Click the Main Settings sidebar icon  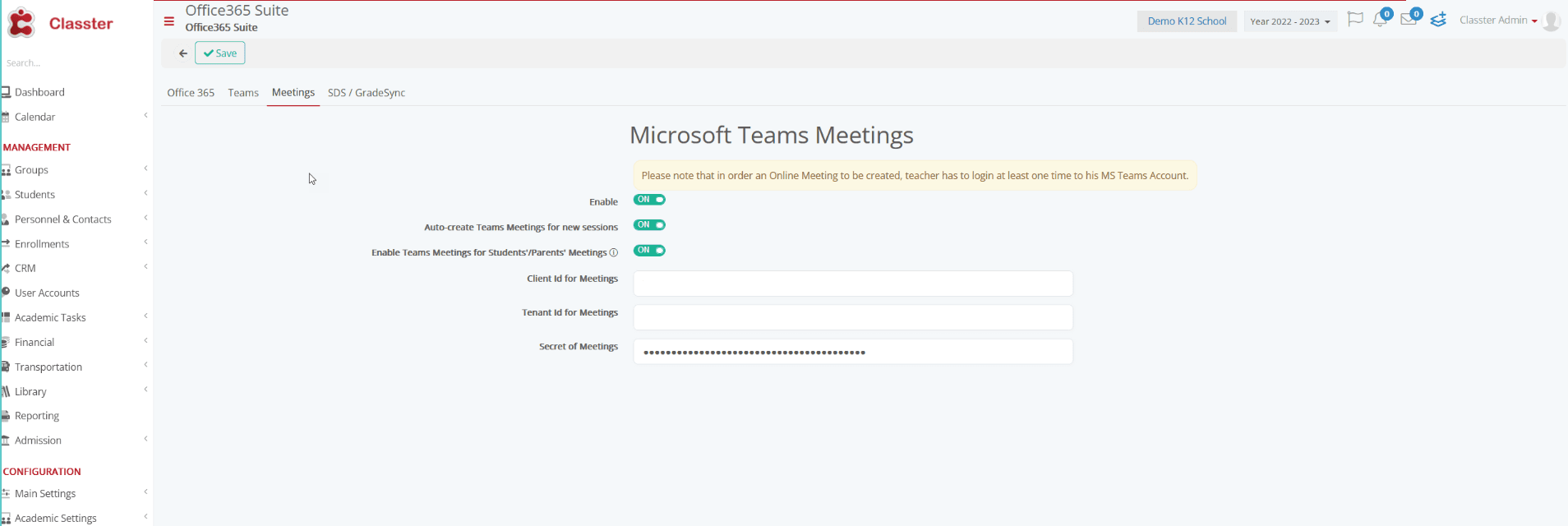click(x=6, y=493)
